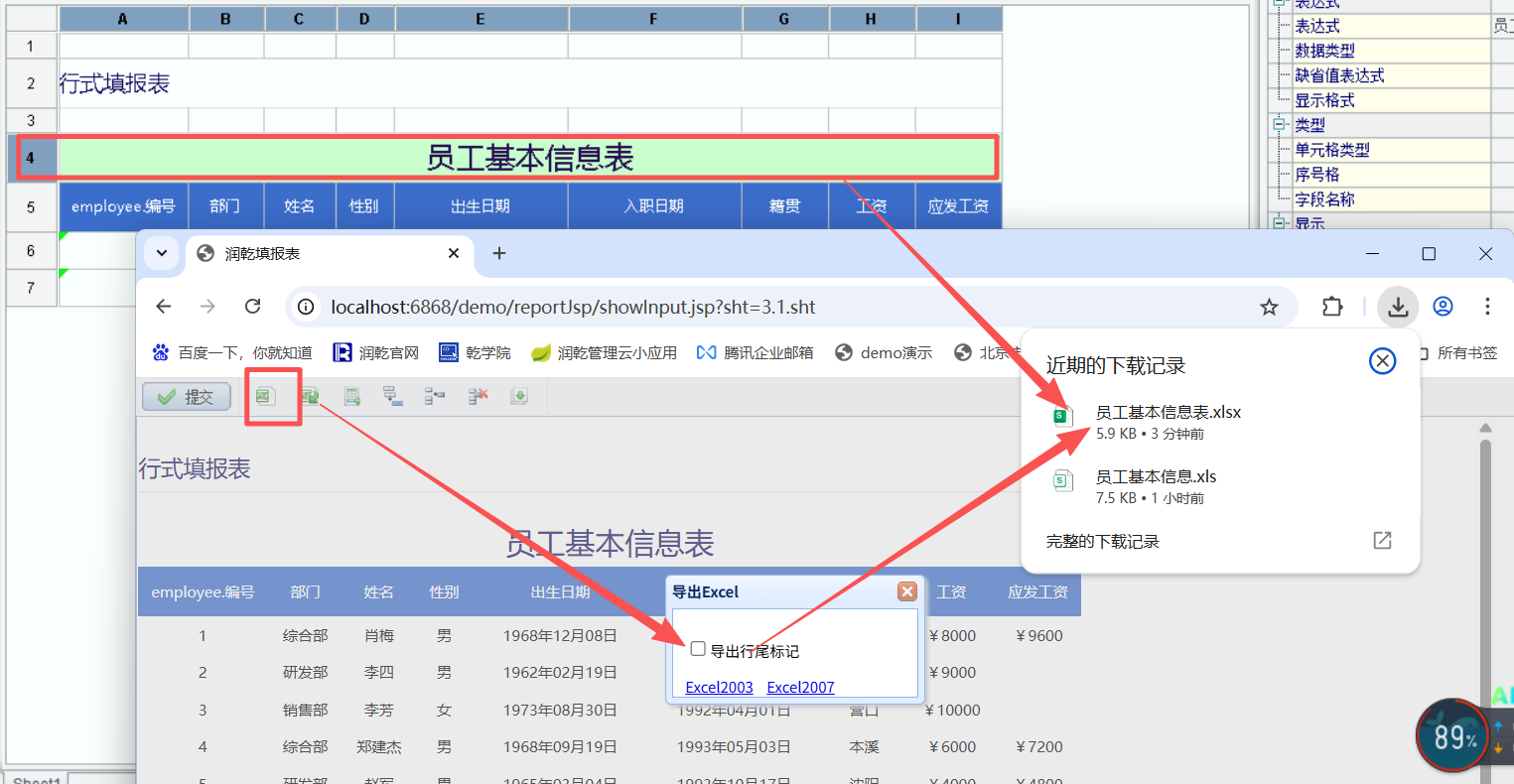Open the tab search dropdown arrow
Screen dimensions: 1514x784
(161, 253)
